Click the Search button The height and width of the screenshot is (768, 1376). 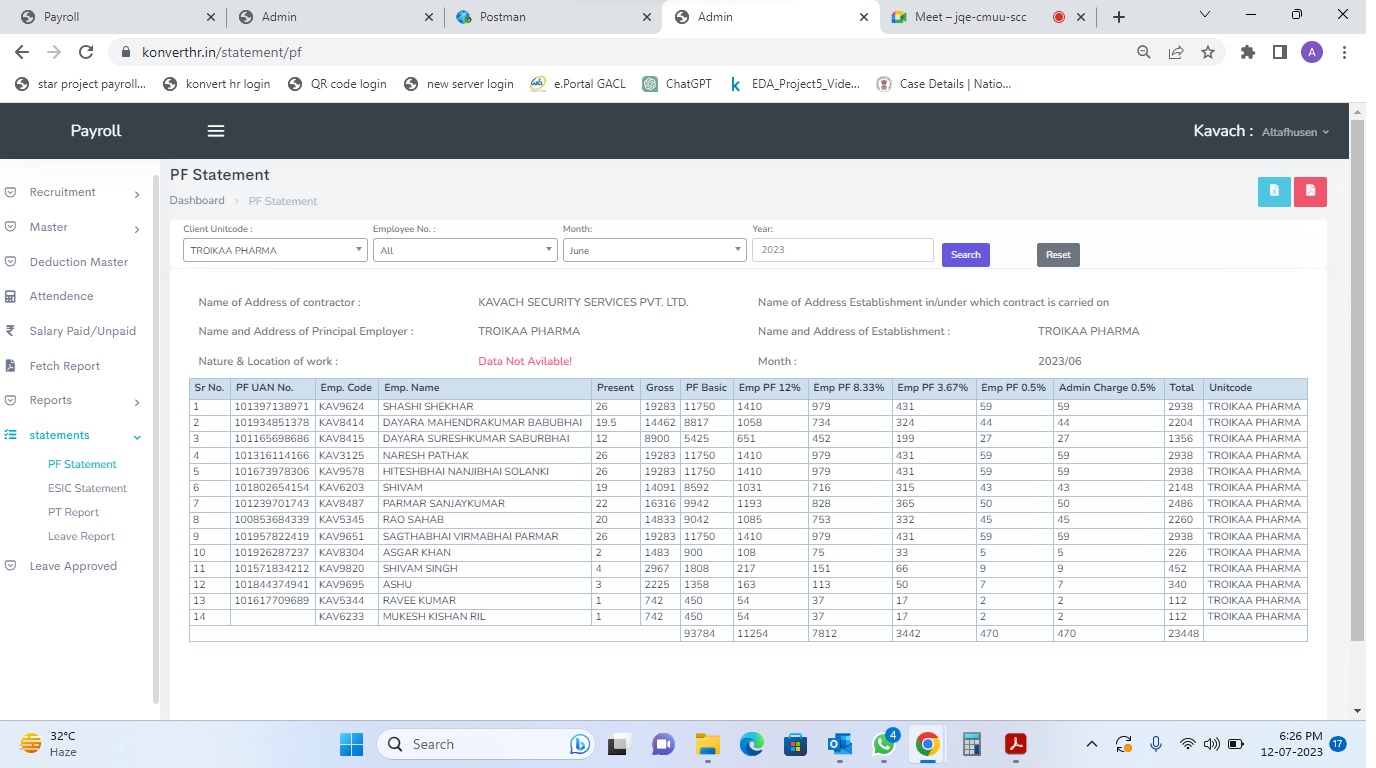click(966, 255)
